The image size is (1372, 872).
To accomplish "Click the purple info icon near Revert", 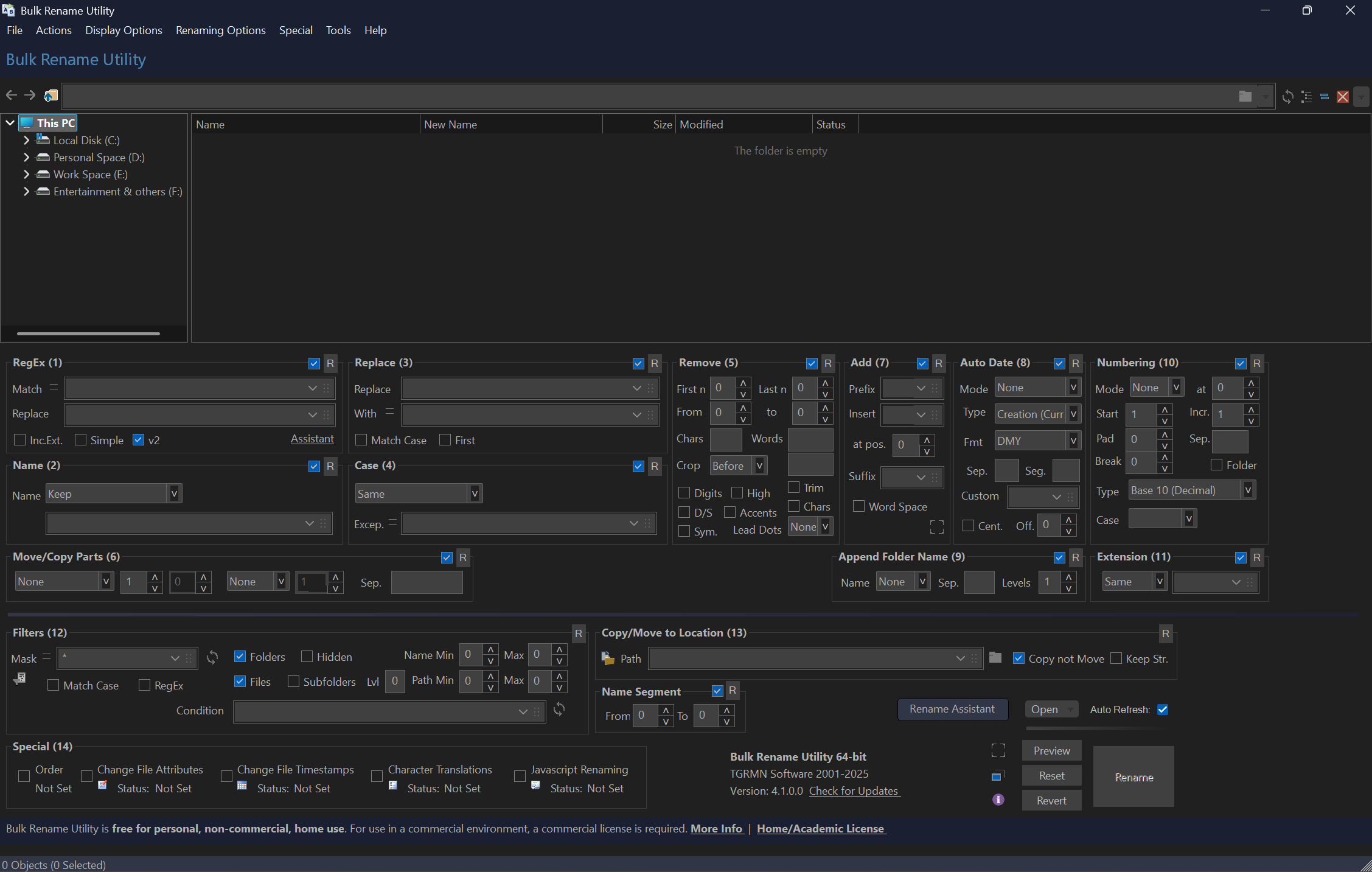I will pos(998,800).
